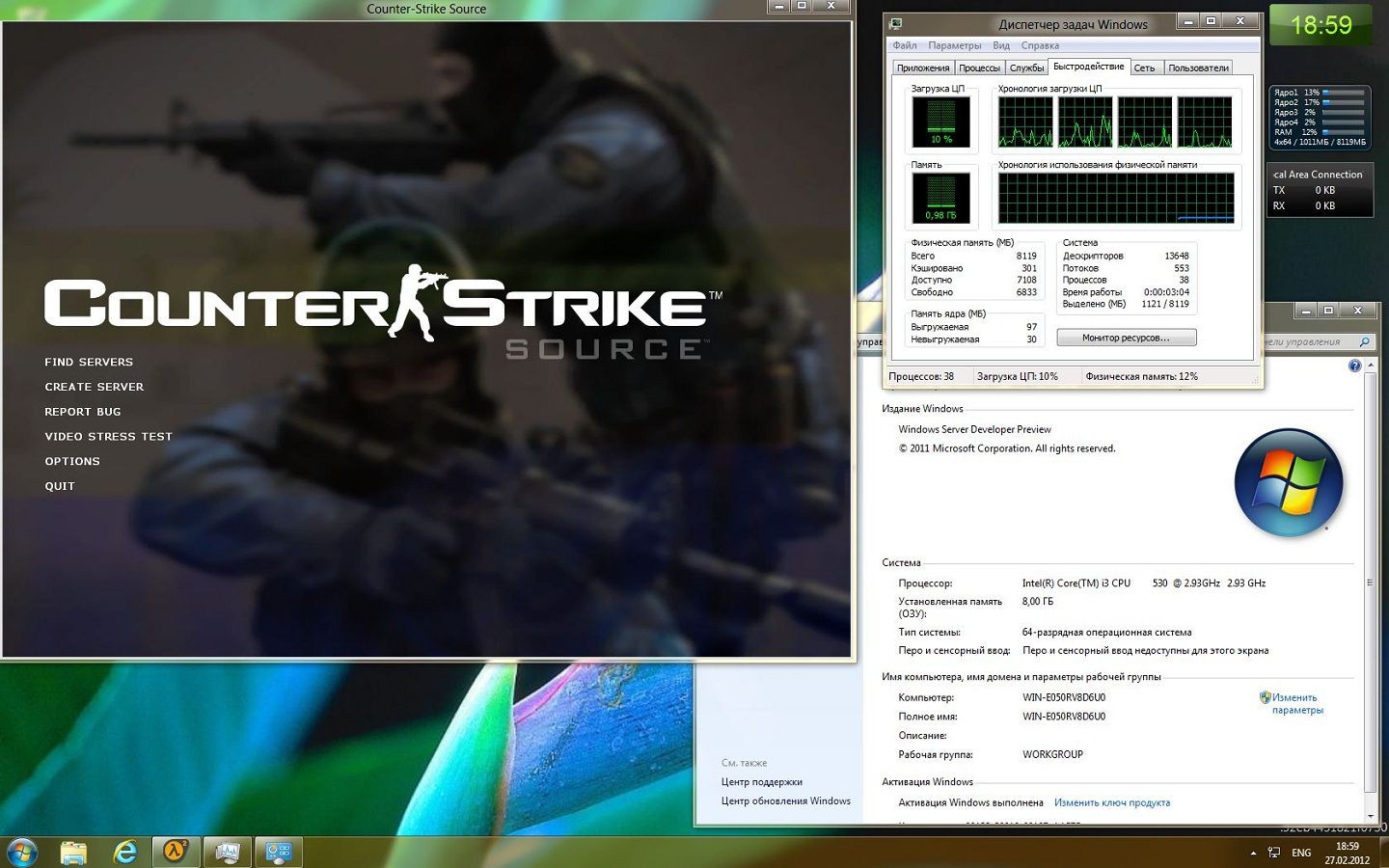
Task: Open taskbar clock 18:59 27.02.2012
Action: 1348,854
